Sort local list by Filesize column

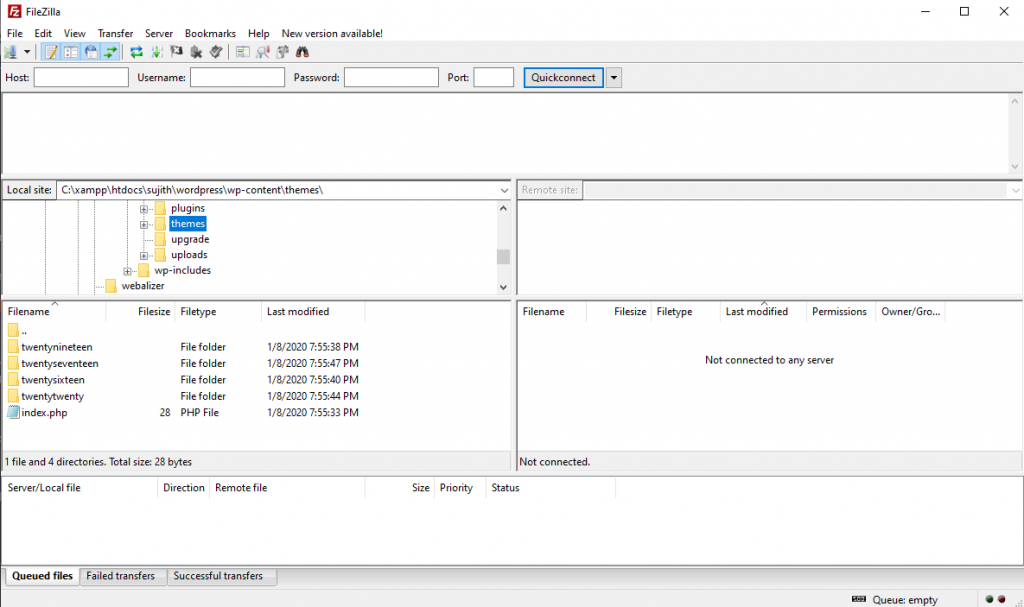click(140, 312)
